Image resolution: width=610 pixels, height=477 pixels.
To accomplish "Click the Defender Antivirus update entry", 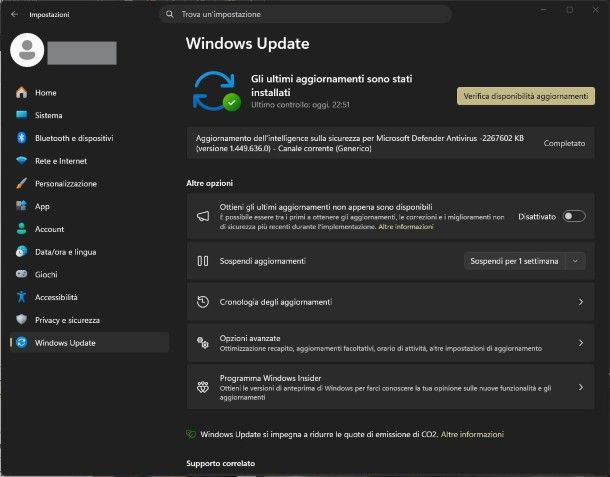I will [391, 143].
